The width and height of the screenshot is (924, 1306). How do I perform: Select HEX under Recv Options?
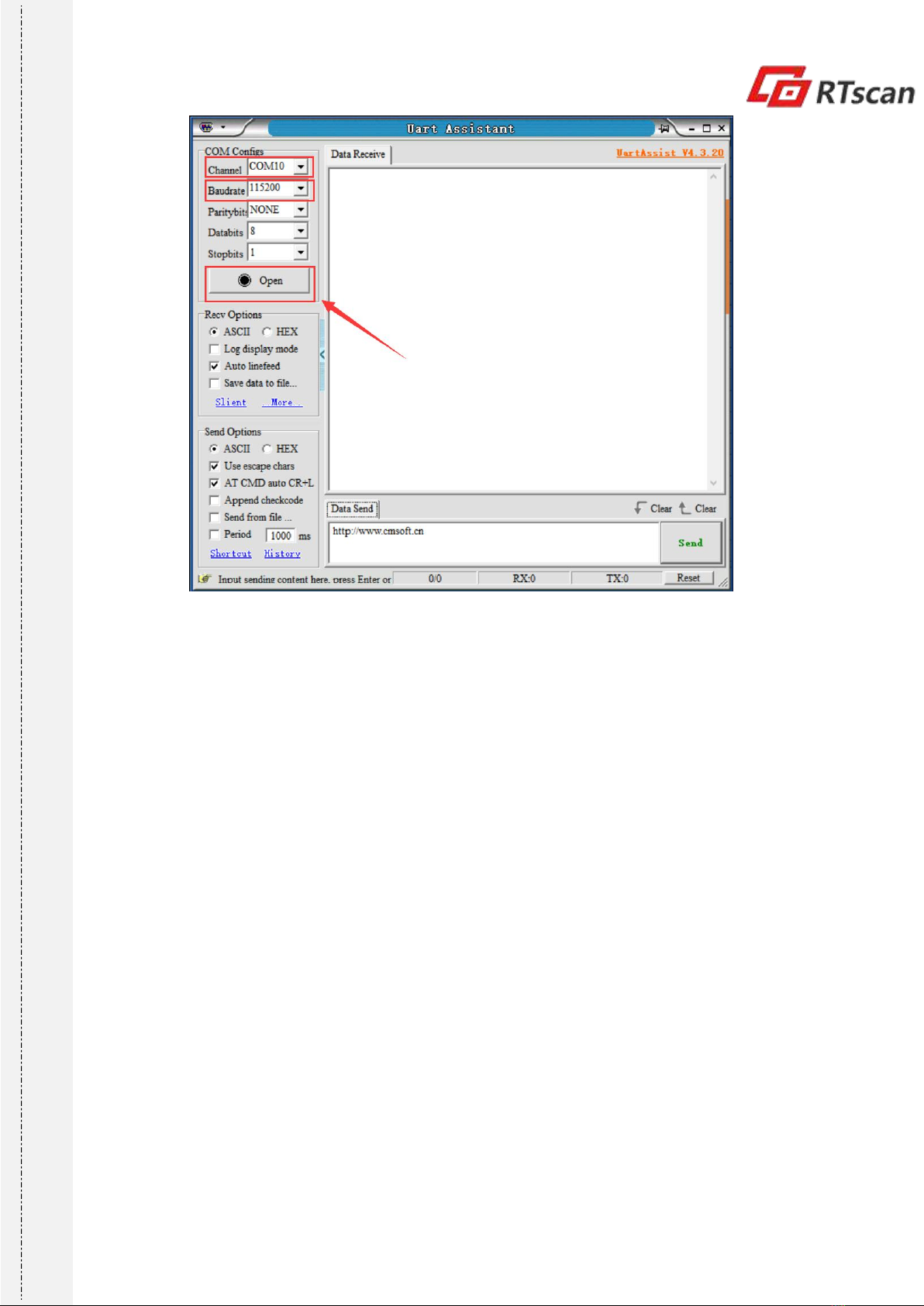tap(267, 332)
